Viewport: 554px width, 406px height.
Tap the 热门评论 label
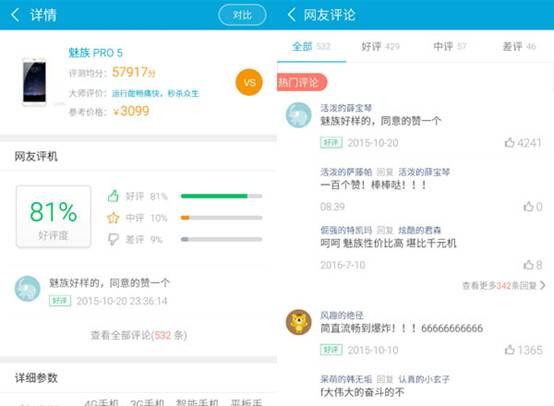coord(302,82)
